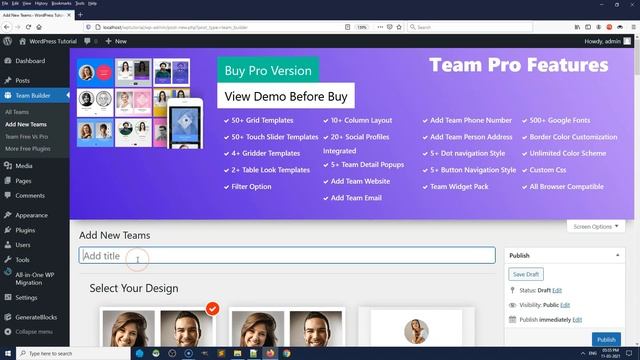Open the Tools menu in menu bar

80,3
